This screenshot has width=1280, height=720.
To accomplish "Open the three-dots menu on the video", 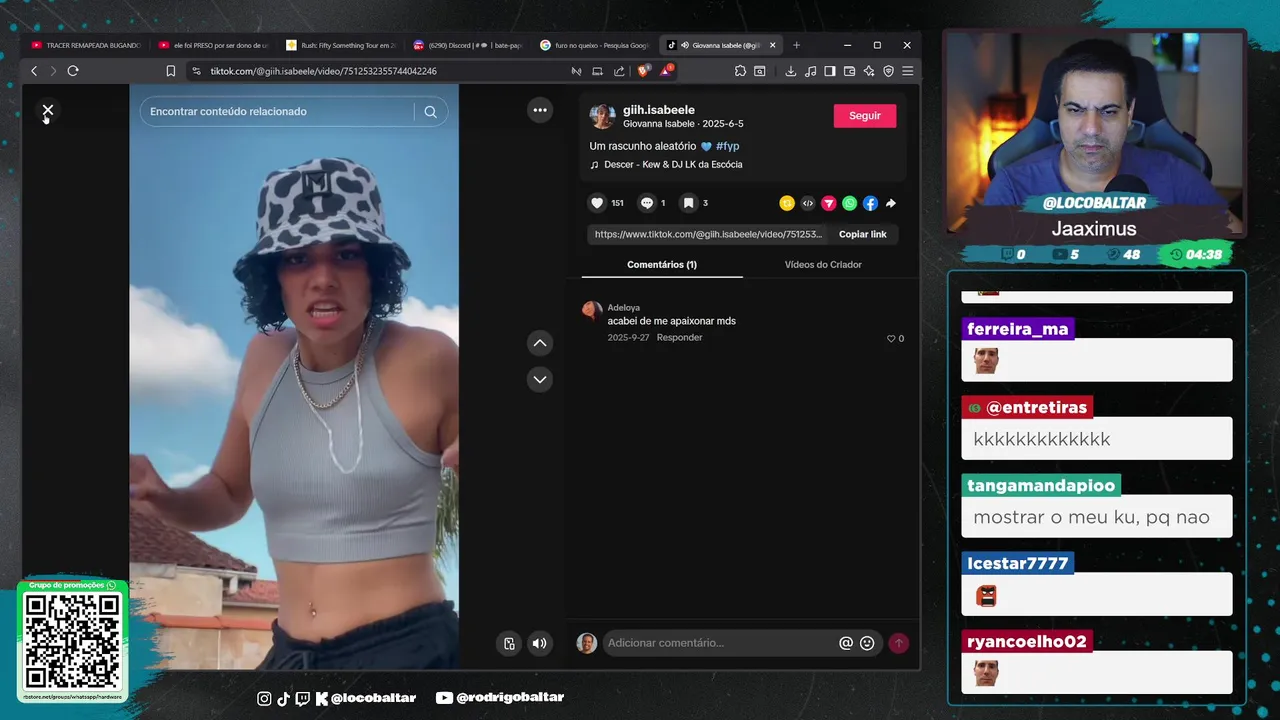I will click(540, 110).
